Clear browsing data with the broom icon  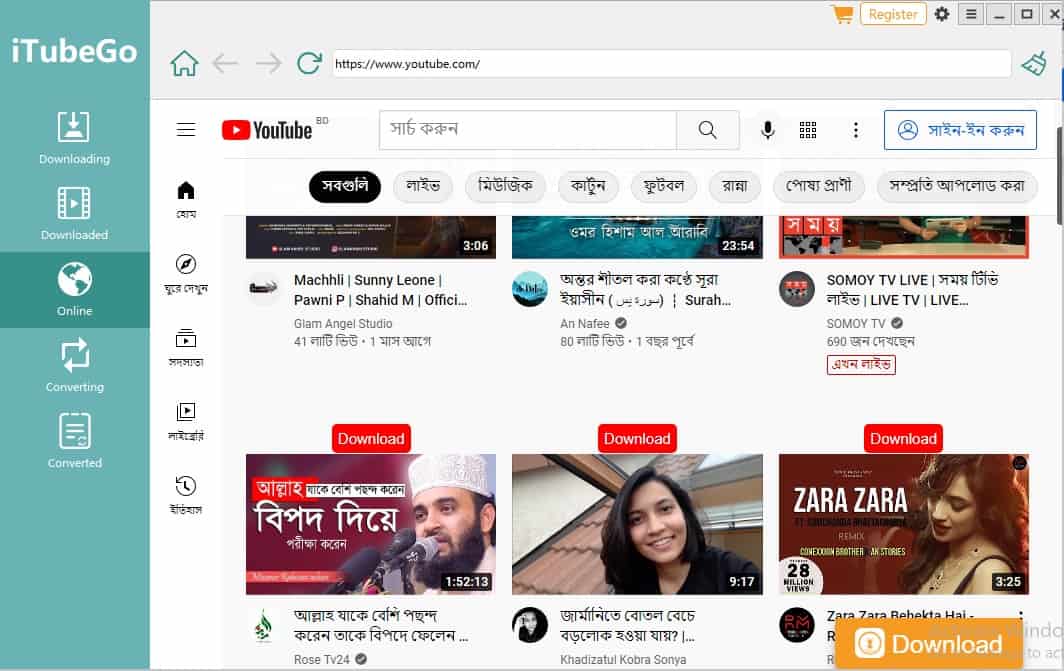pyautogui.click(x=1035, y=64)
